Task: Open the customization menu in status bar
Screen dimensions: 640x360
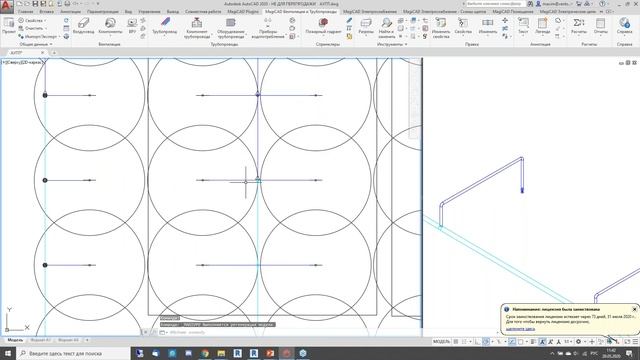Action: tap(635, 342)
